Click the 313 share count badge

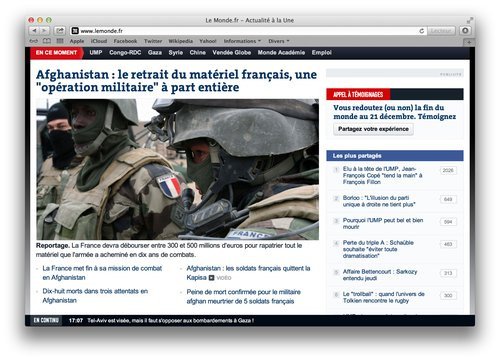[x=448, y=273]
